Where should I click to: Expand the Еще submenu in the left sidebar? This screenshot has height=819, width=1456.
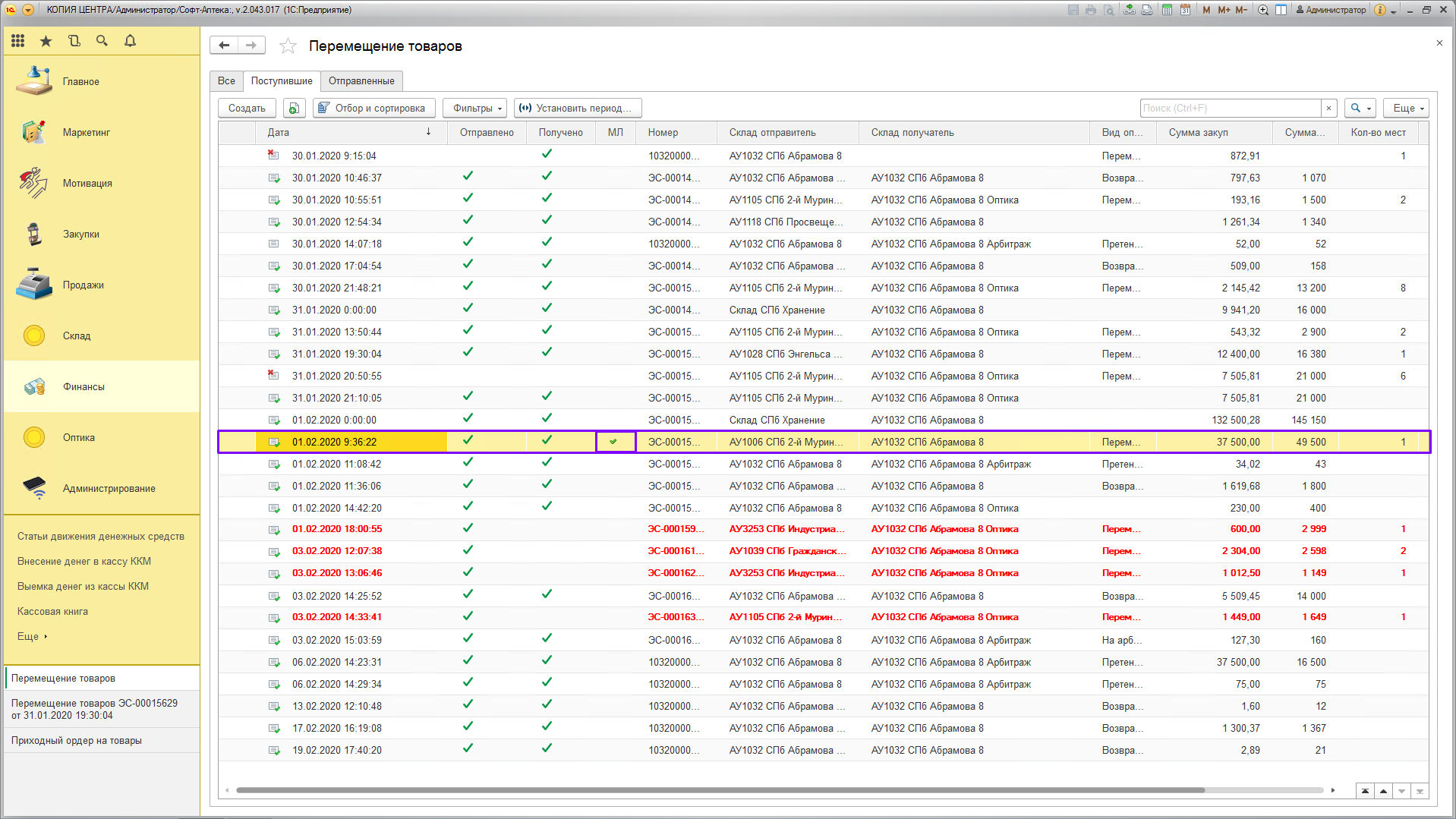32,637
